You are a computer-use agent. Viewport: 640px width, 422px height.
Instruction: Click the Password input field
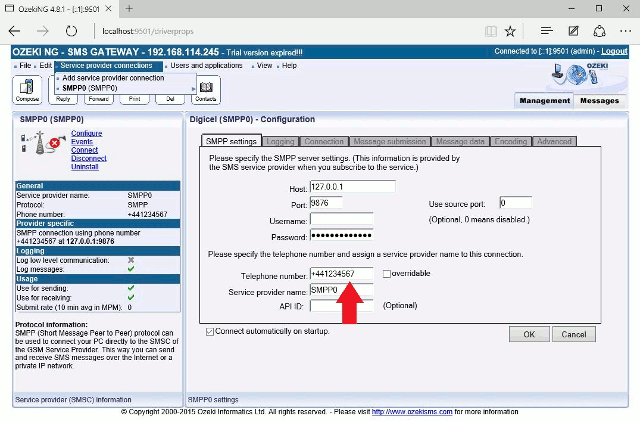tap(342, 235)
